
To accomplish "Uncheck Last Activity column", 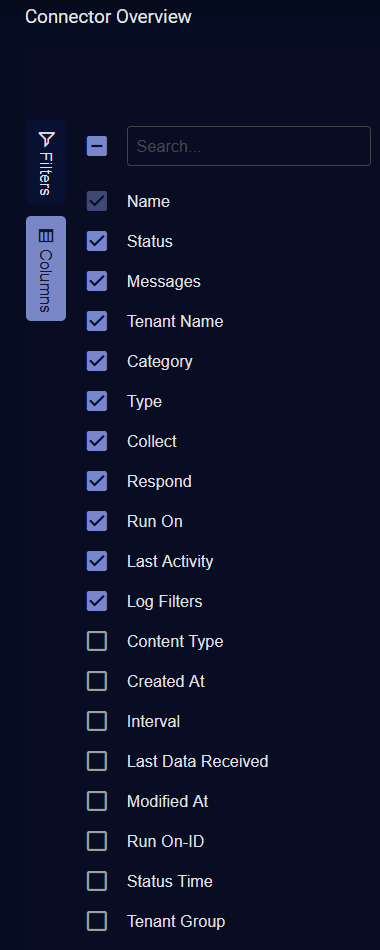I will [x=97, y=561].
